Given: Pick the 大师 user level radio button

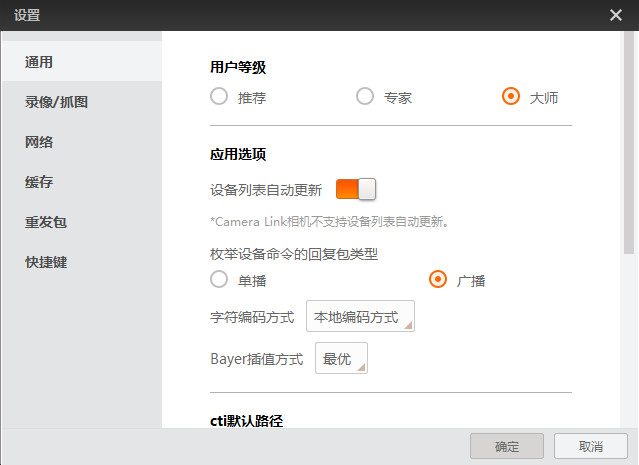Looking at the screenshot, I should coord(511,97).
